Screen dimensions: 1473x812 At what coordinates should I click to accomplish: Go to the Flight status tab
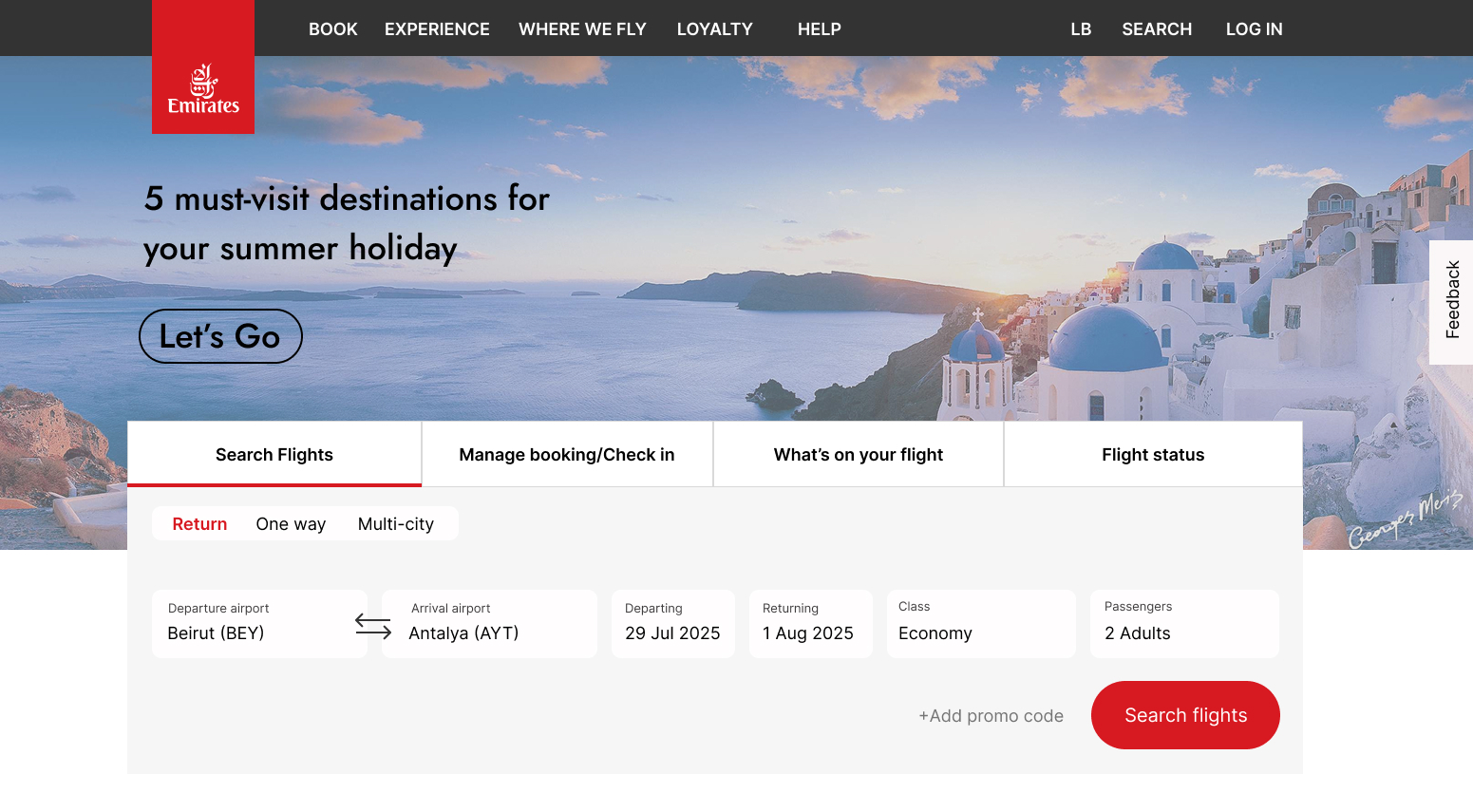[1152, 455]
